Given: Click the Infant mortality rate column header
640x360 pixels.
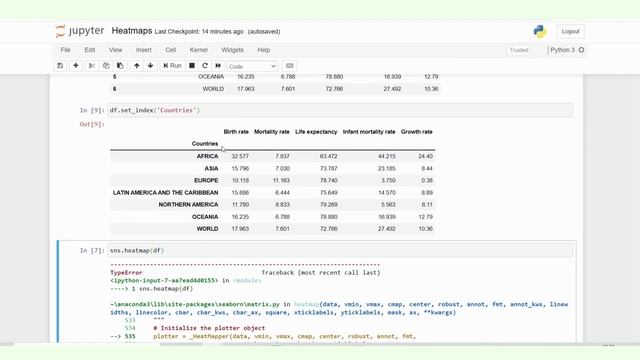Looking at the screenshot, I should (369, 132).
